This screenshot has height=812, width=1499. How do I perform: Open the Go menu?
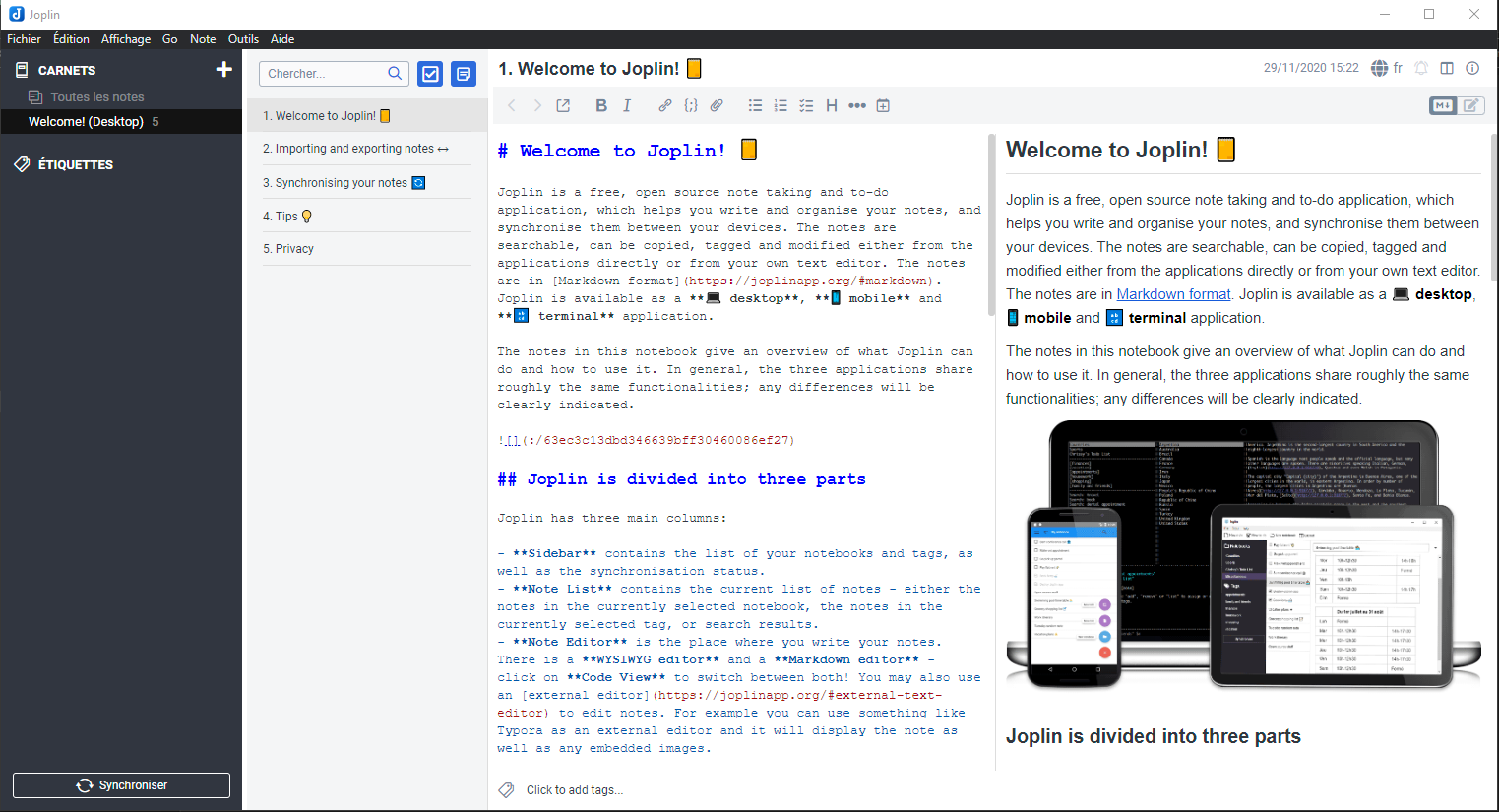coord(170,39)
